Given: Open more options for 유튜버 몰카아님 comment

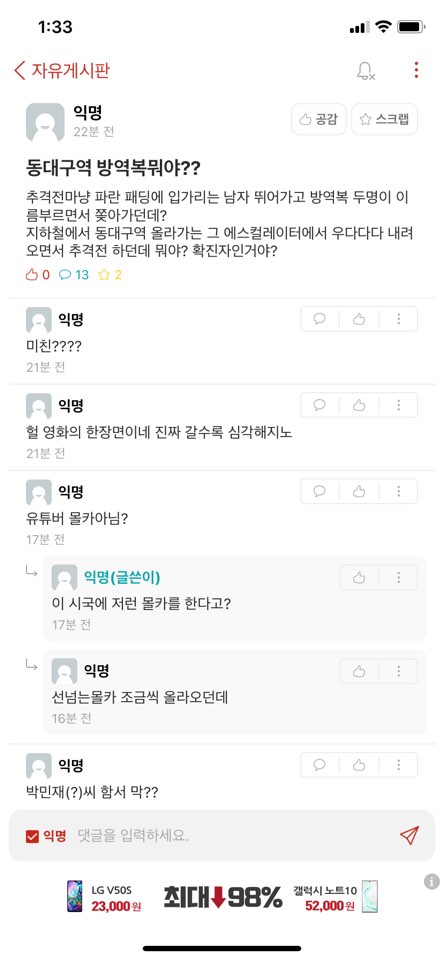Looking at the screenshot, I should 399,491.
